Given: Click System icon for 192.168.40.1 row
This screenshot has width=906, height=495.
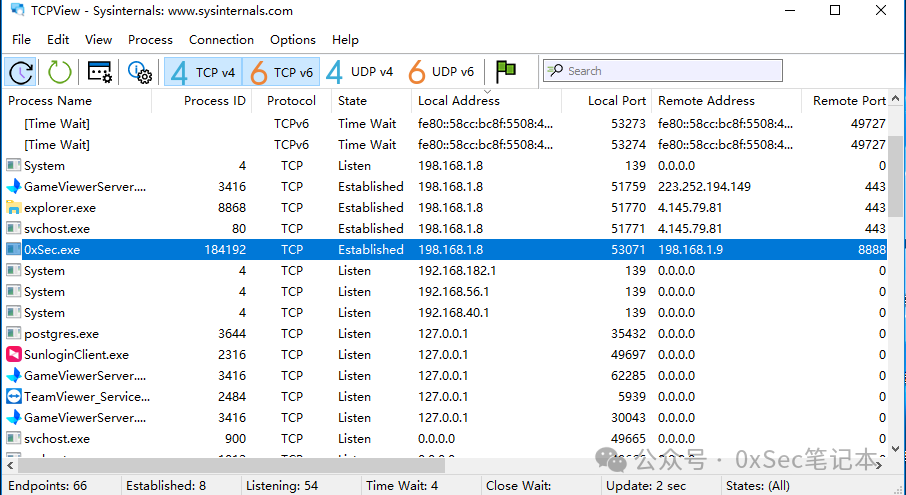Looking at the screenshot, I should coord(13,312).
